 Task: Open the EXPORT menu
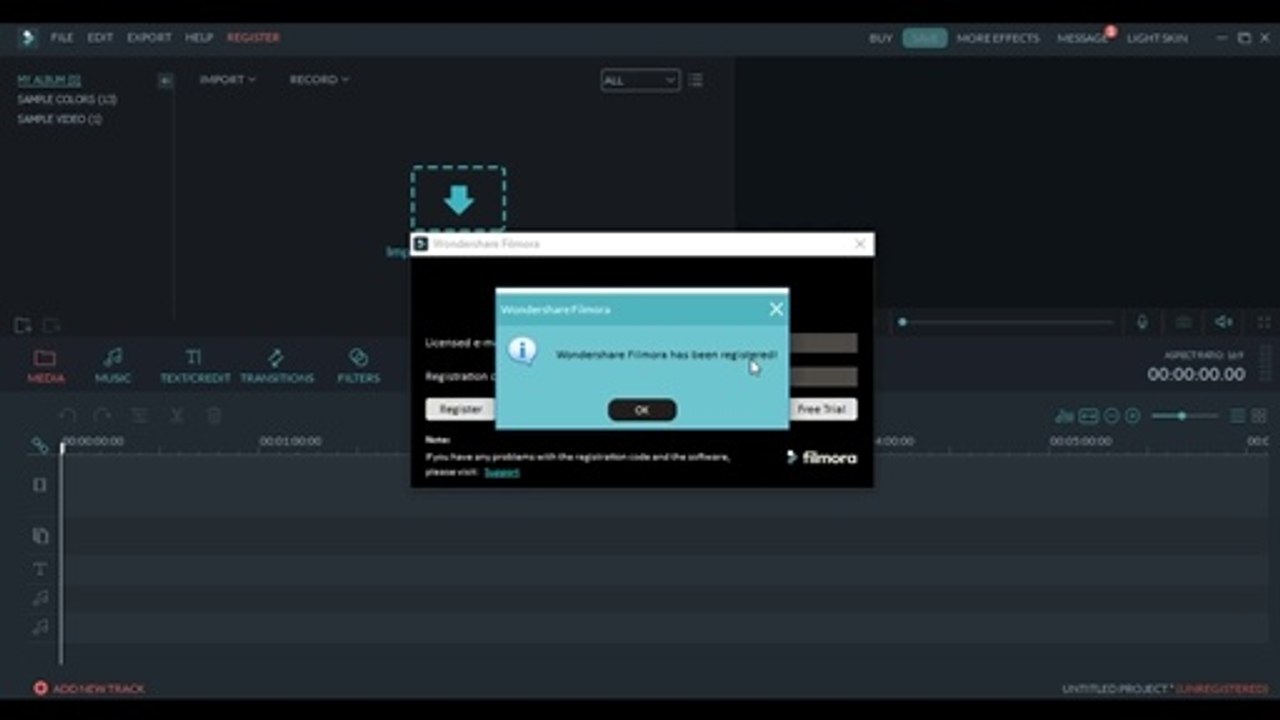tap(149, 37)
